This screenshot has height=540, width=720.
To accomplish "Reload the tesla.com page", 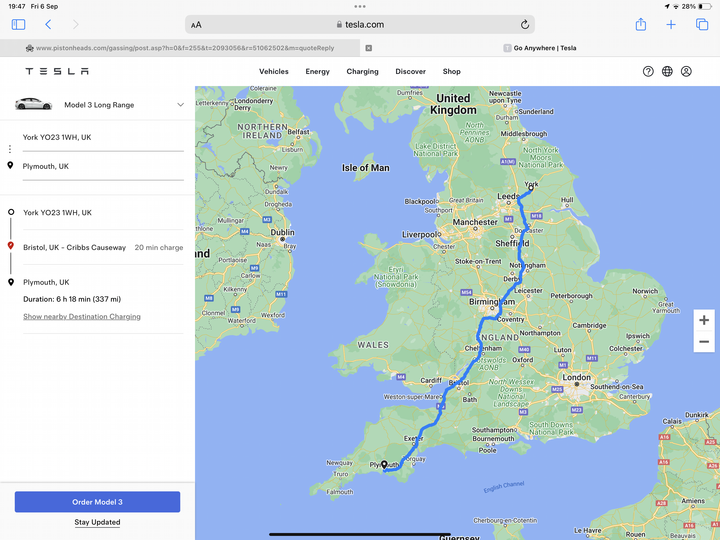I will (x=525, y=24).
